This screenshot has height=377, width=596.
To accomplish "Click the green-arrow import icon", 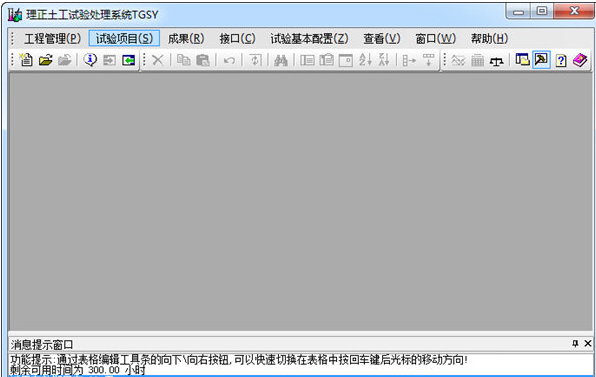I will coord(128,60).
